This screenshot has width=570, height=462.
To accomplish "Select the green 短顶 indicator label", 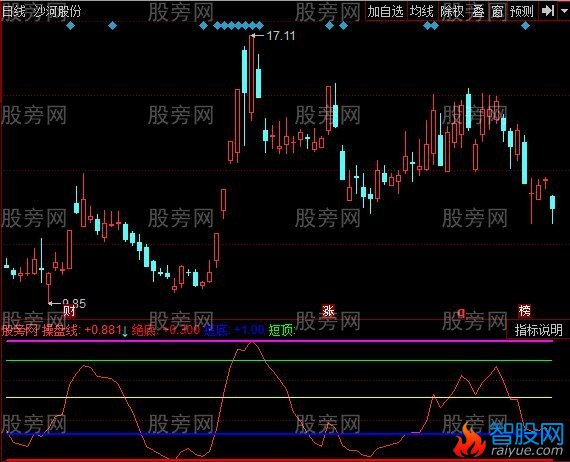I will coord(281,330).
